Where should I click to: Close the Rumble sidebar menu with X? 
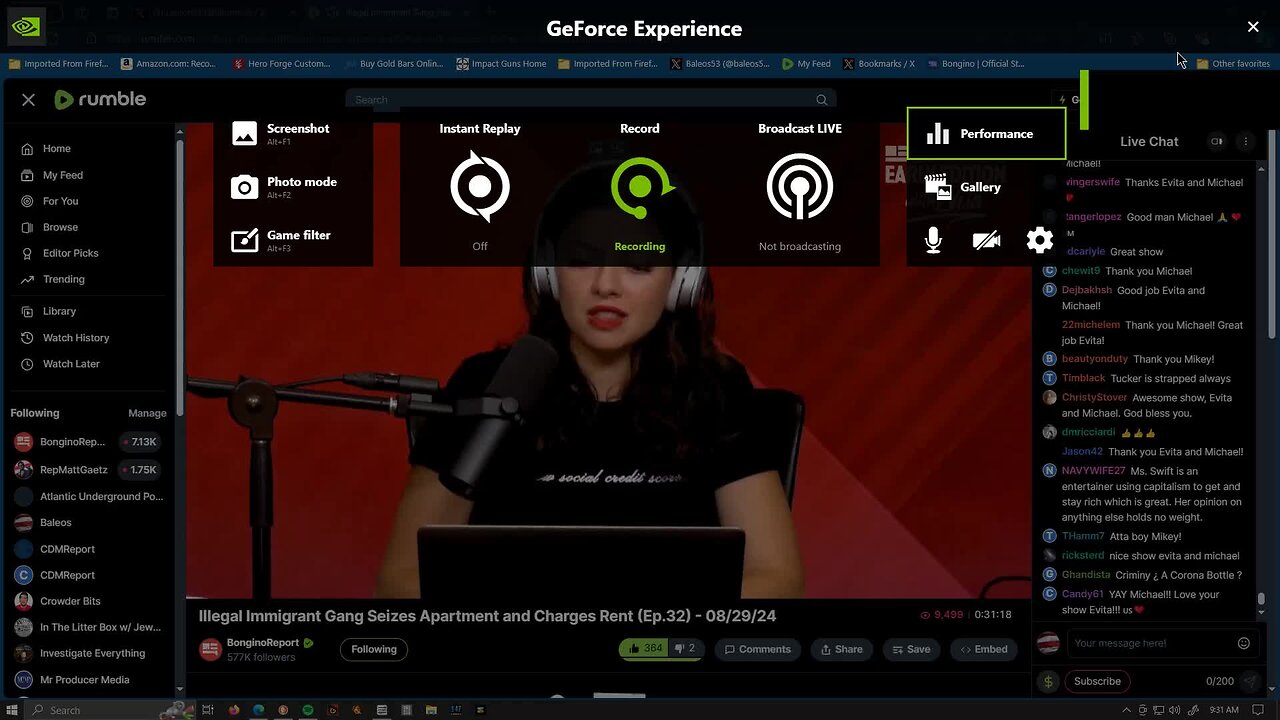click(28, 99)
